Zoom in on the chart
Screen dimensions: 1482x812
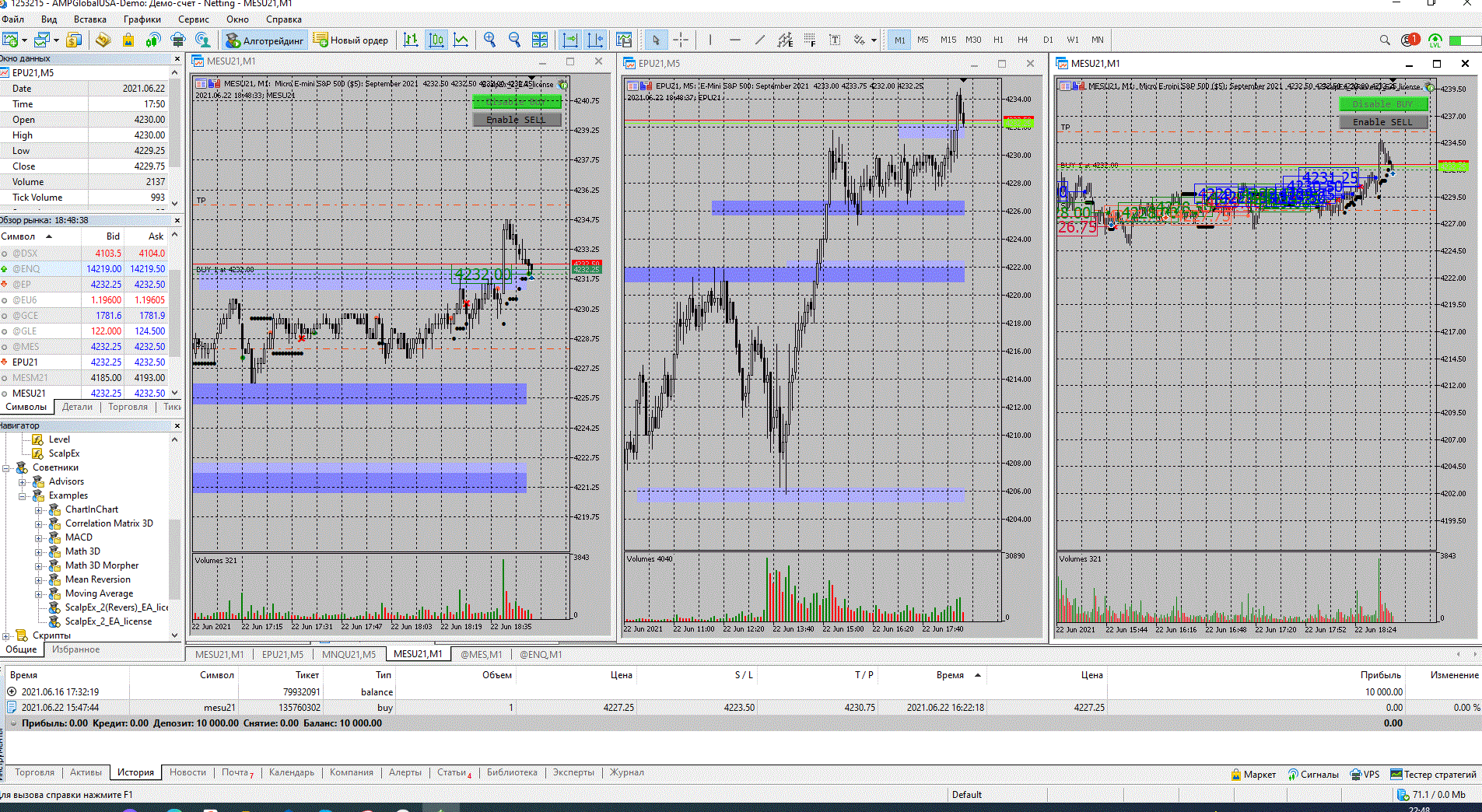coord(489,40)
